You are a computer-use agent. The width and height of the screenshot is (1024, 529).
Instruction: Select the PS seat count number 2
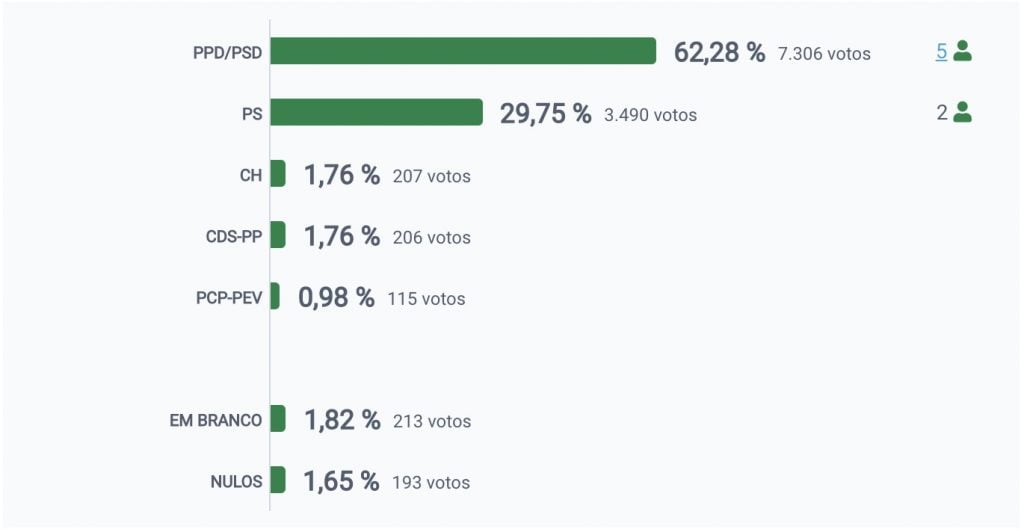coord(941,113)
